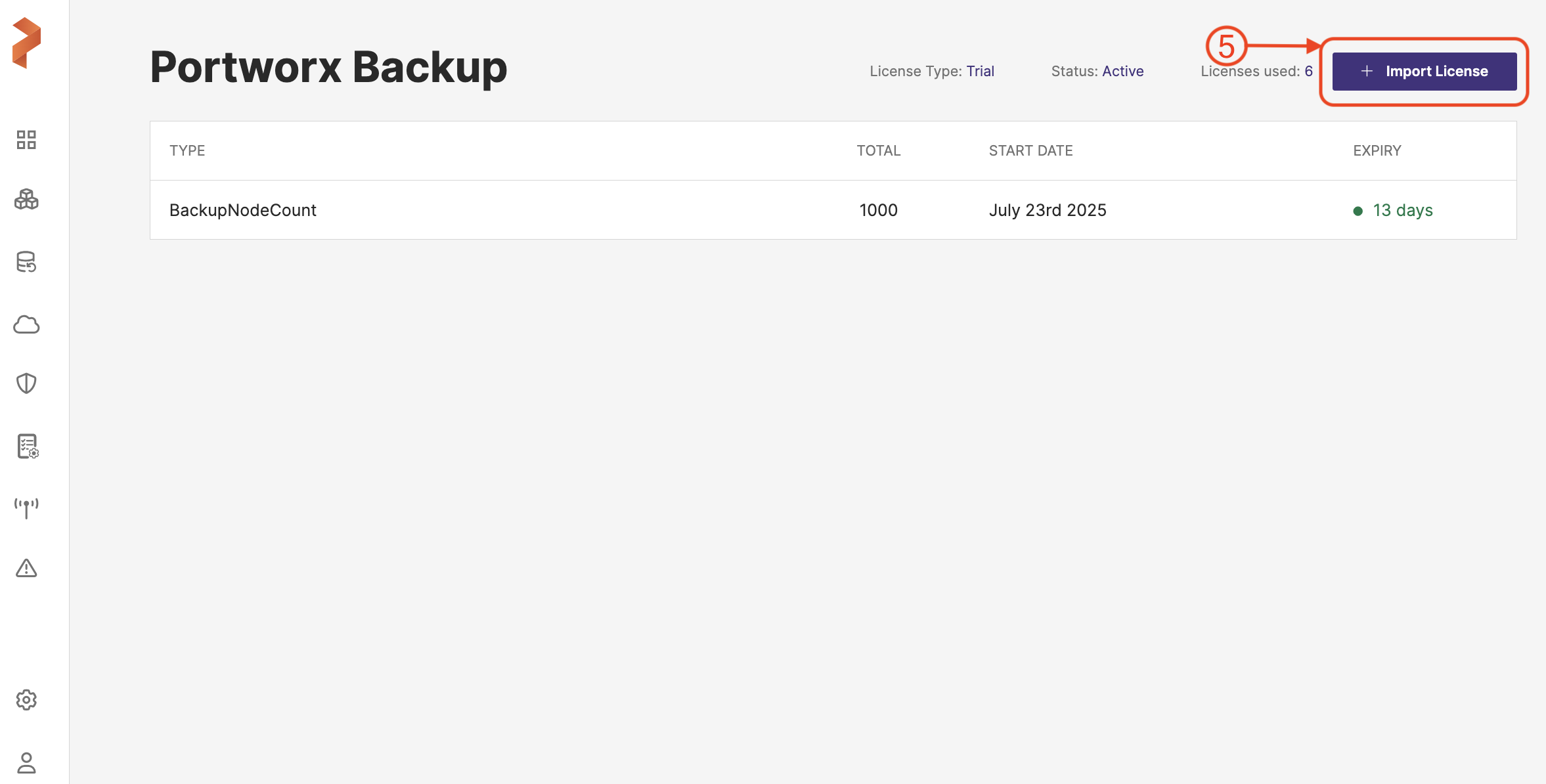Open the settings gear icon

[26, 700]
